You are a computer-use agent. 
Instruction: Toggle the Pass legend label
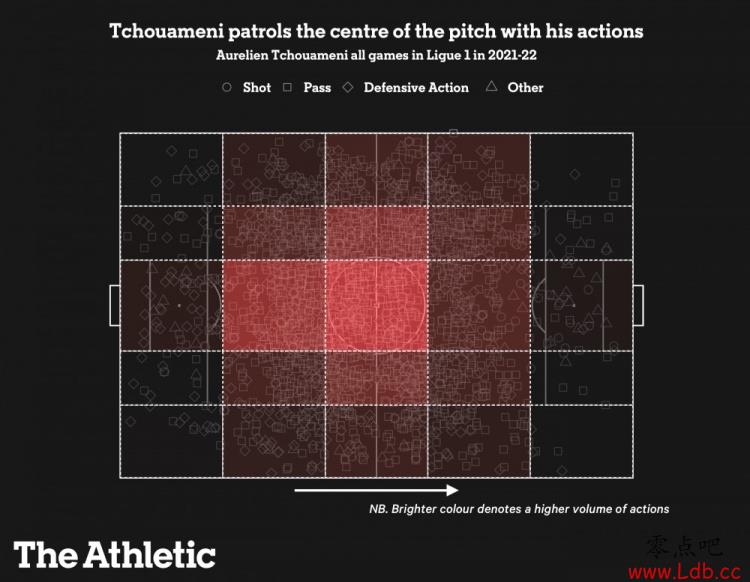point(317,88)
